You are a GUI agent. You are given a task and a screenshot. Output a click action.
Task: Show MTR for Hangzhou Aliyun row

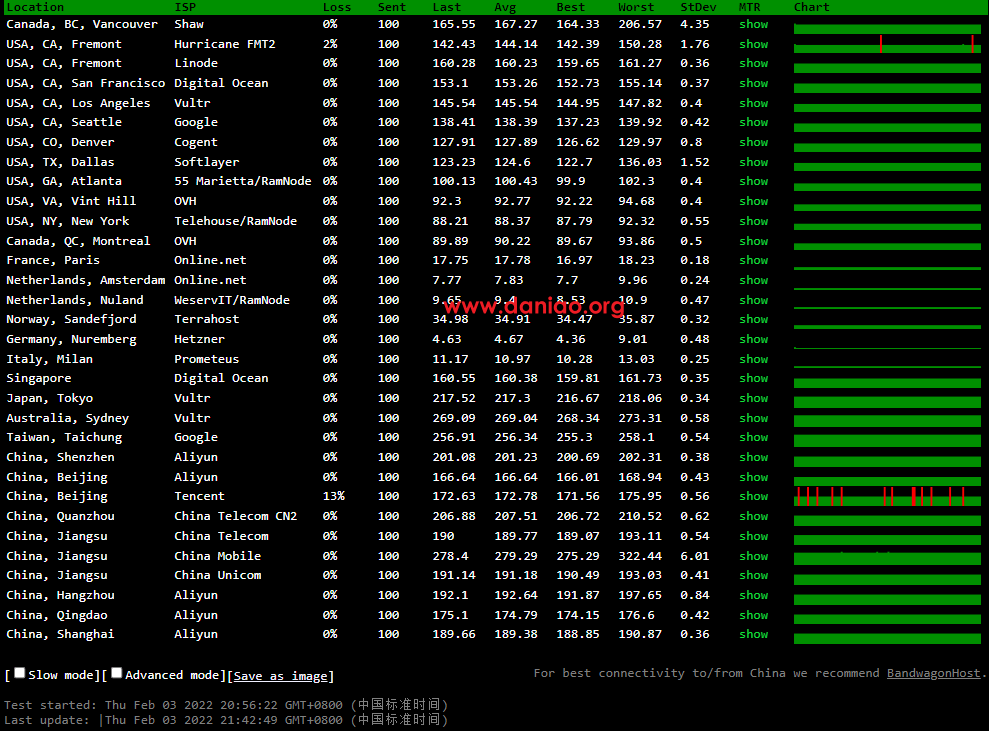tap(754, 595)
